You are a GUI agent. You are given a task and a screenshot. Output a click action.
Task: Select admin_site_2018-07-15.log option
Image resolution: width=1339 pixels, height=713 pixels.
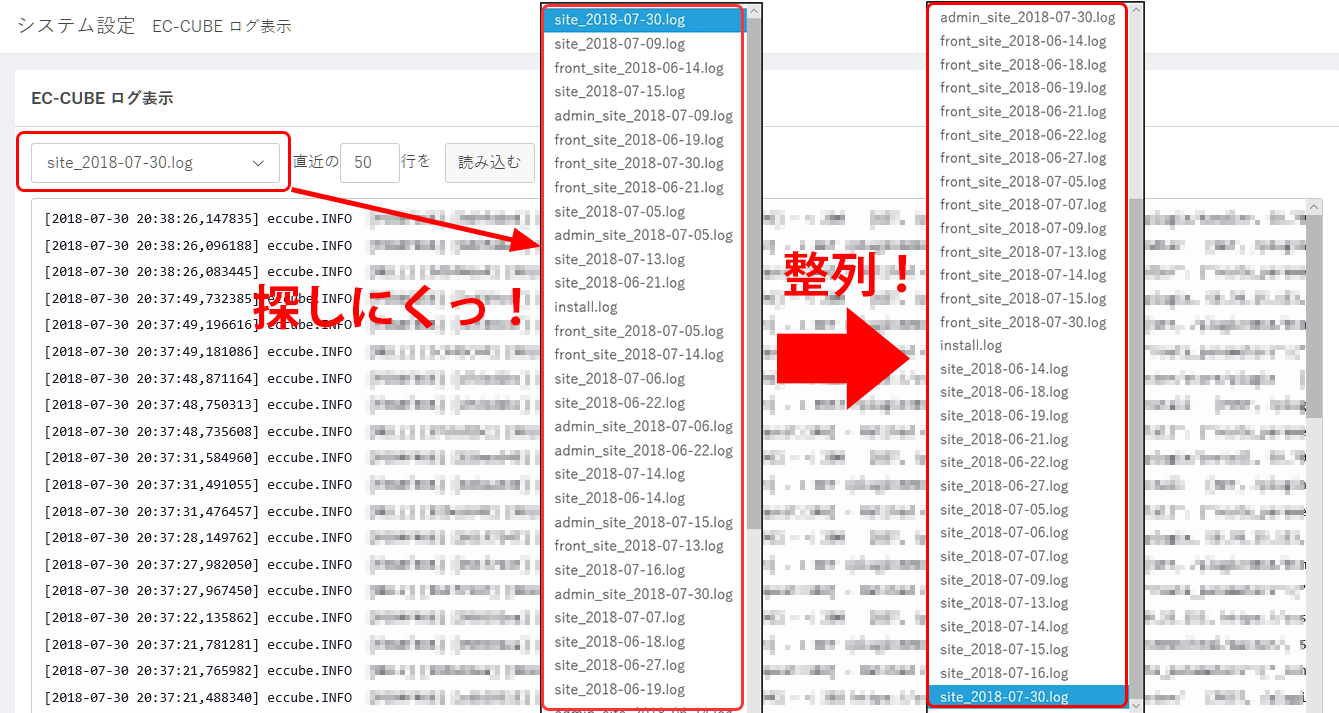[644, 522]
